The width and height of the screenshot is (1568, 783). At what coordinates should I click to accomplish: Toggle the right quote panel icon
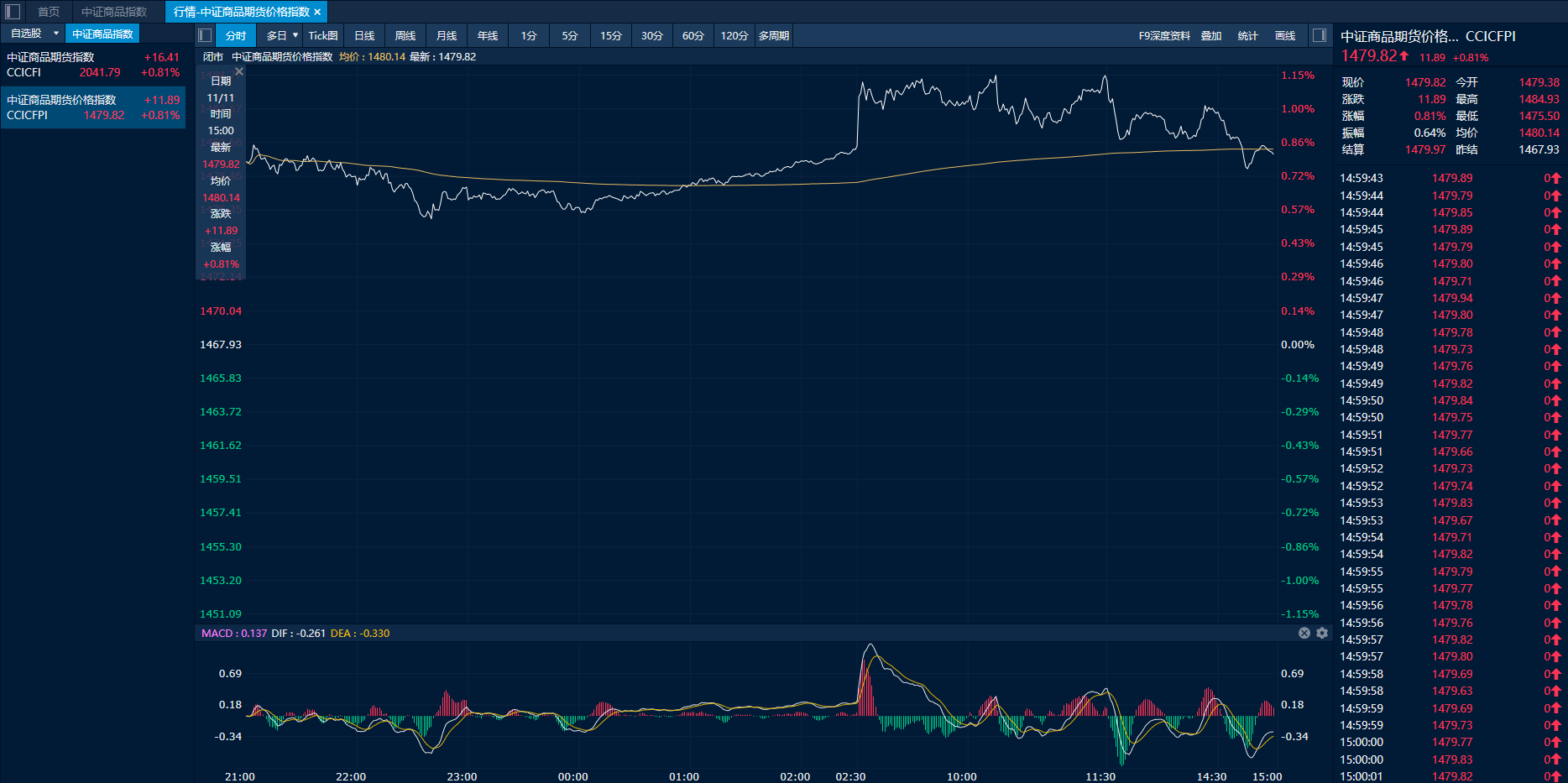click(1320, 35)
